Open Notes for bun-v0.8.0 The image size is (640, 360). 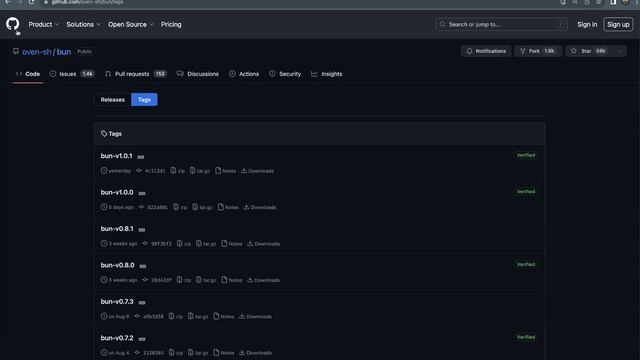pyautogui.click(x=232, y=280)
